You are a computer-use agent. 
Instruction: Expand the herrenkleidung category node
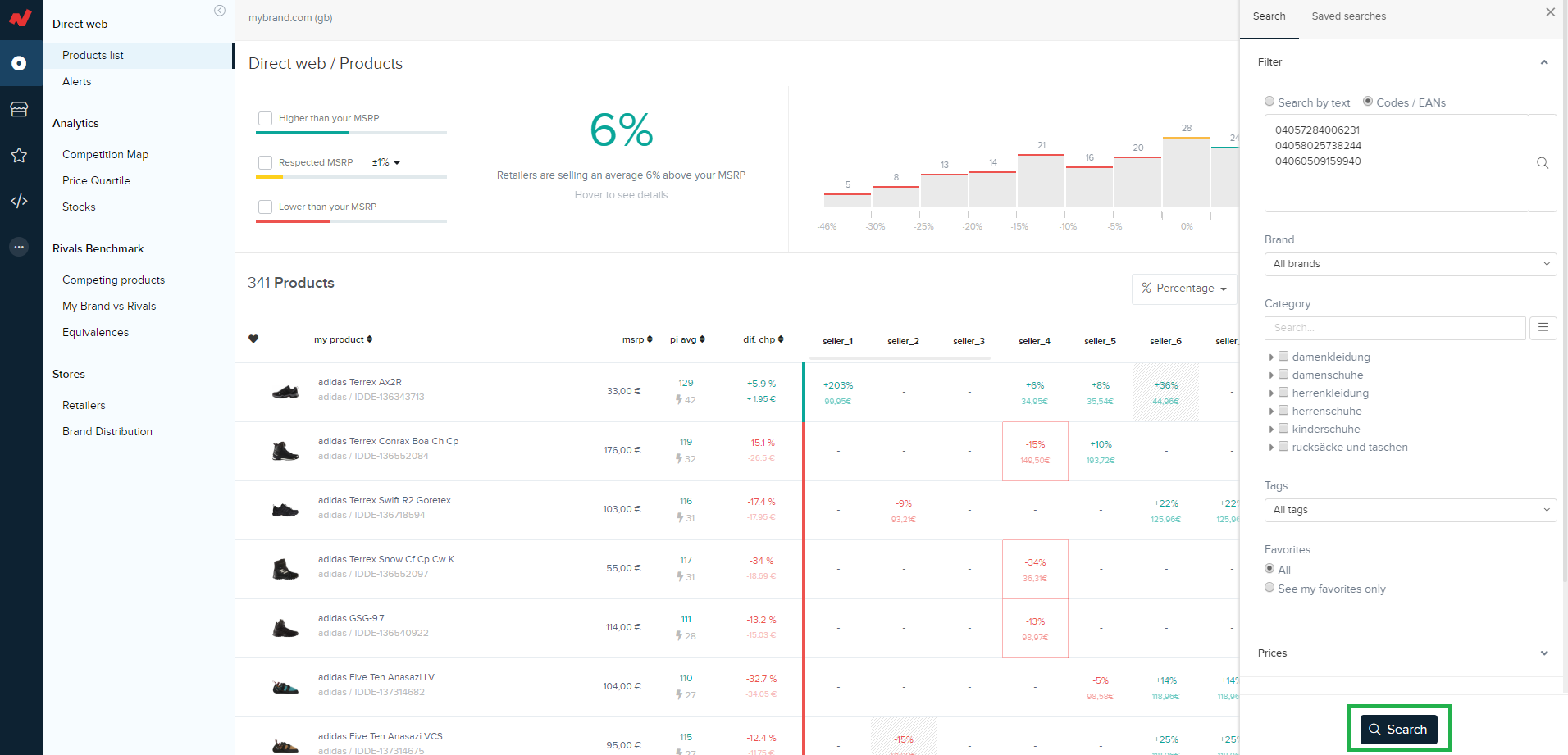click(x=1271, y=393)
